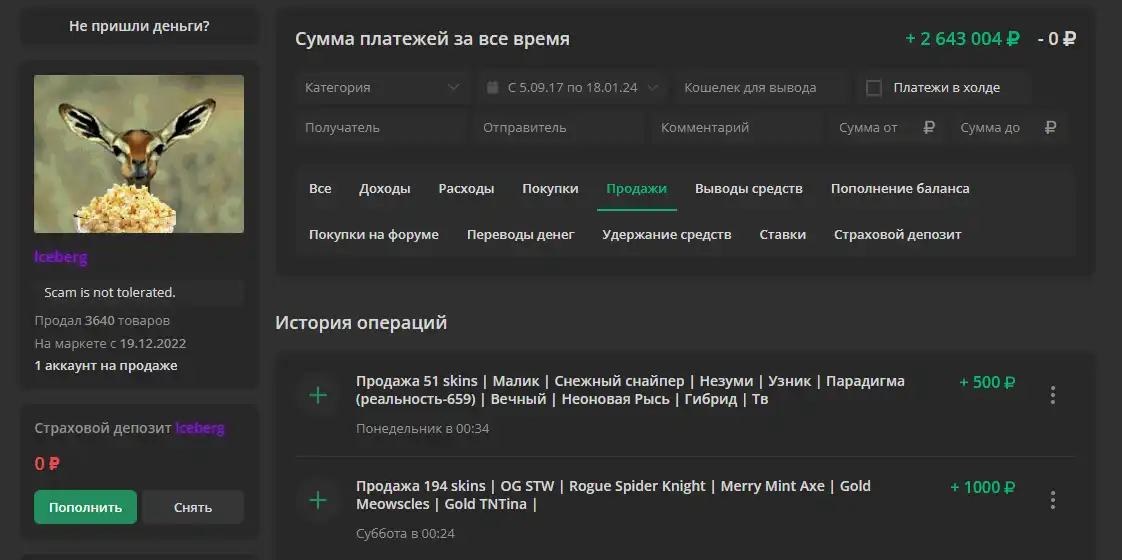
Task: Open the three-dot menu for the +1000 ₽ operation
Action: point(1053,500)
